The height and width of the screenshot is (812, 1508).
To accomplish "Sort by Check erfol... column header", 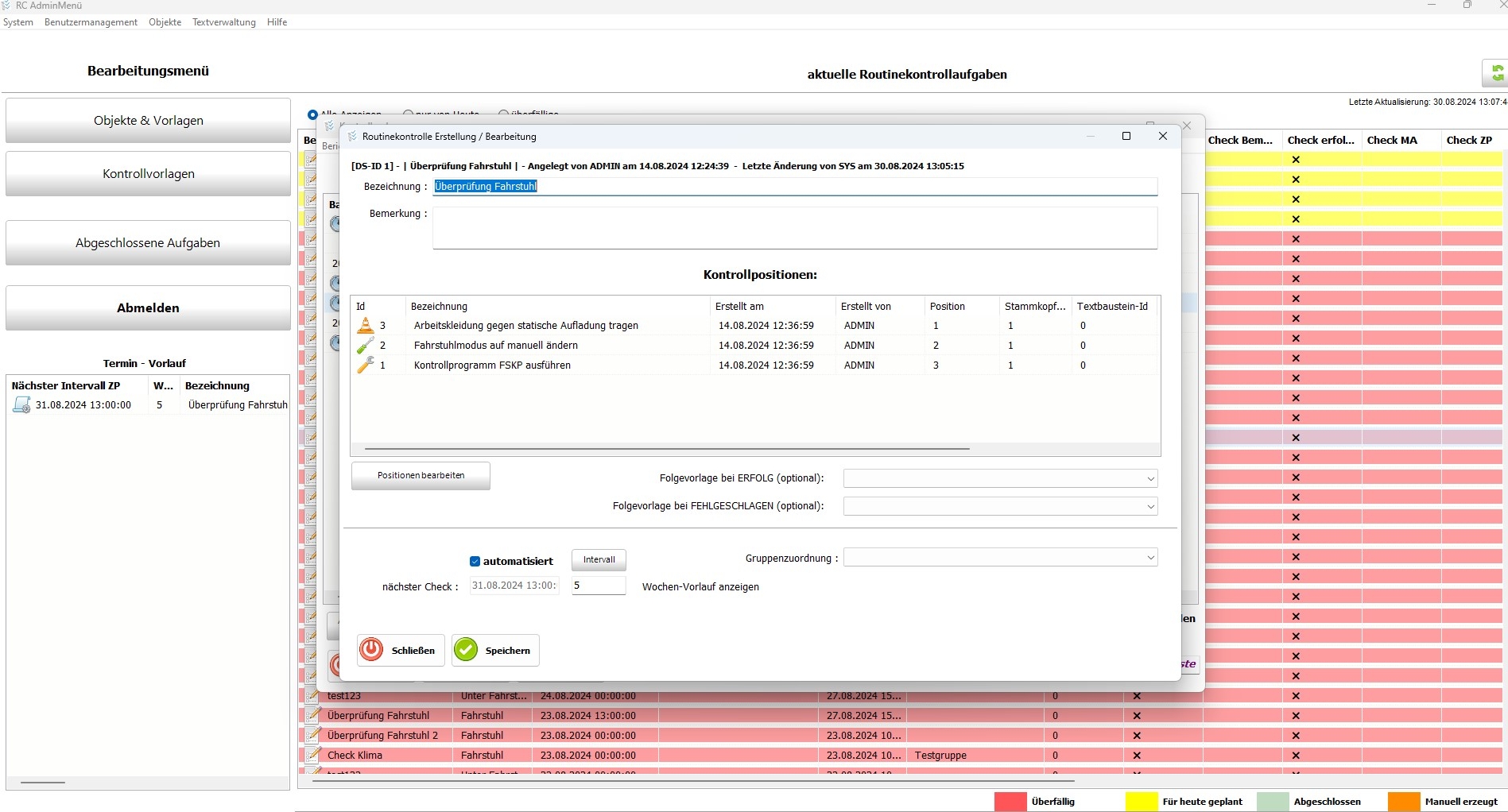I will 1322,140.
